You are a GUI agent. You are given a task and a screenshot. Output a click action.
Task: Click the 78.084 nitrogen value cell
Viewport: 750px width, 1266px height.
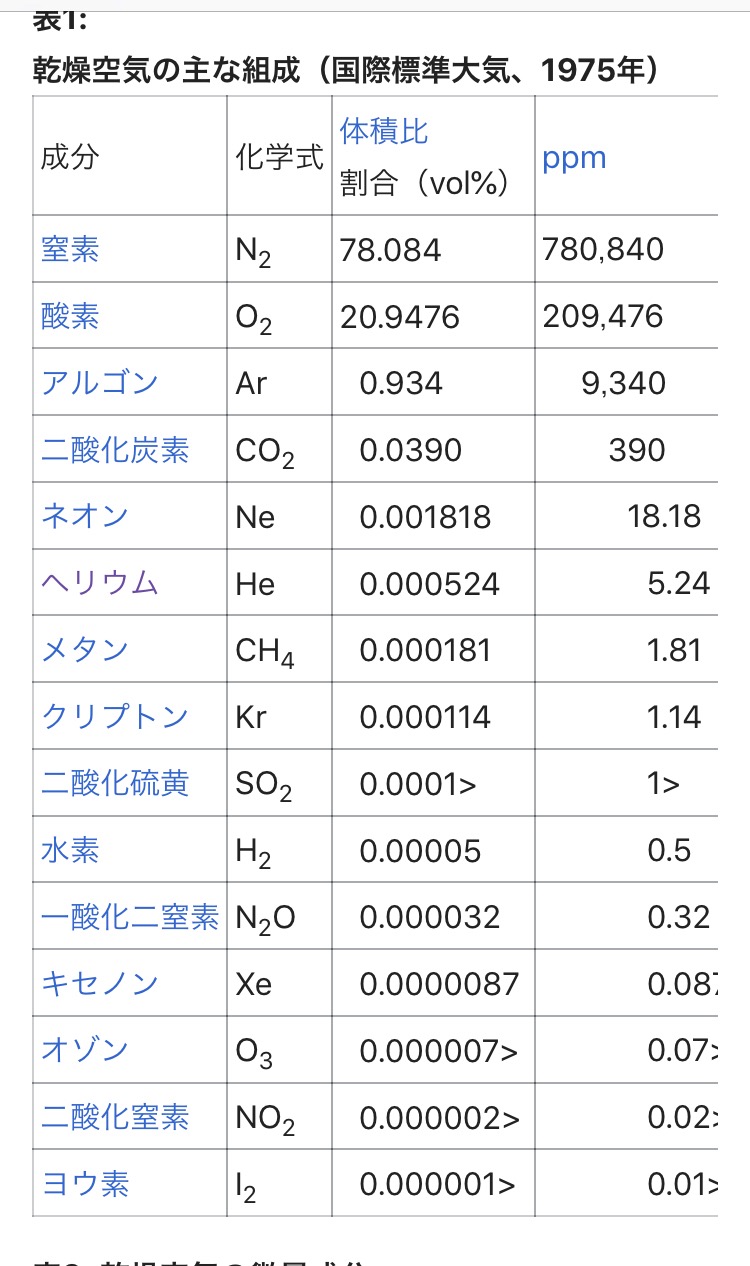[x=433, y=249]
